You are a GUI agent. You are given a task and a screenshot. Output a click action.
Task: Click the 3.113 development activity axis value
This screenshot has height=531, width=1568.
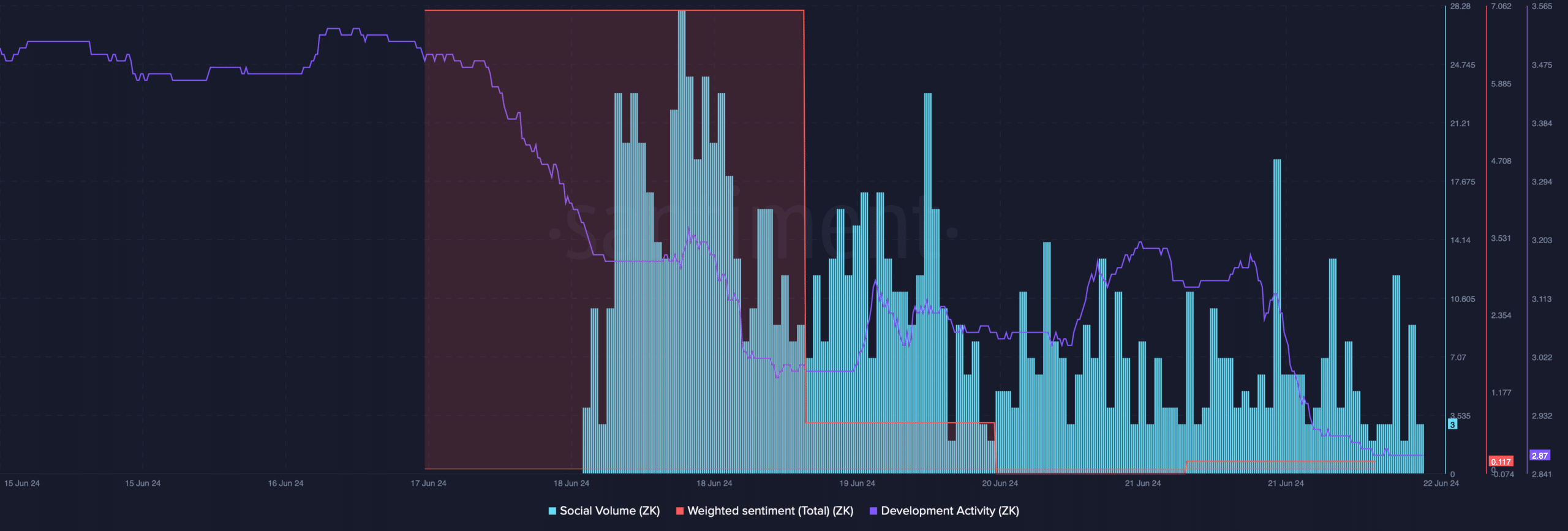[1542, 299]
